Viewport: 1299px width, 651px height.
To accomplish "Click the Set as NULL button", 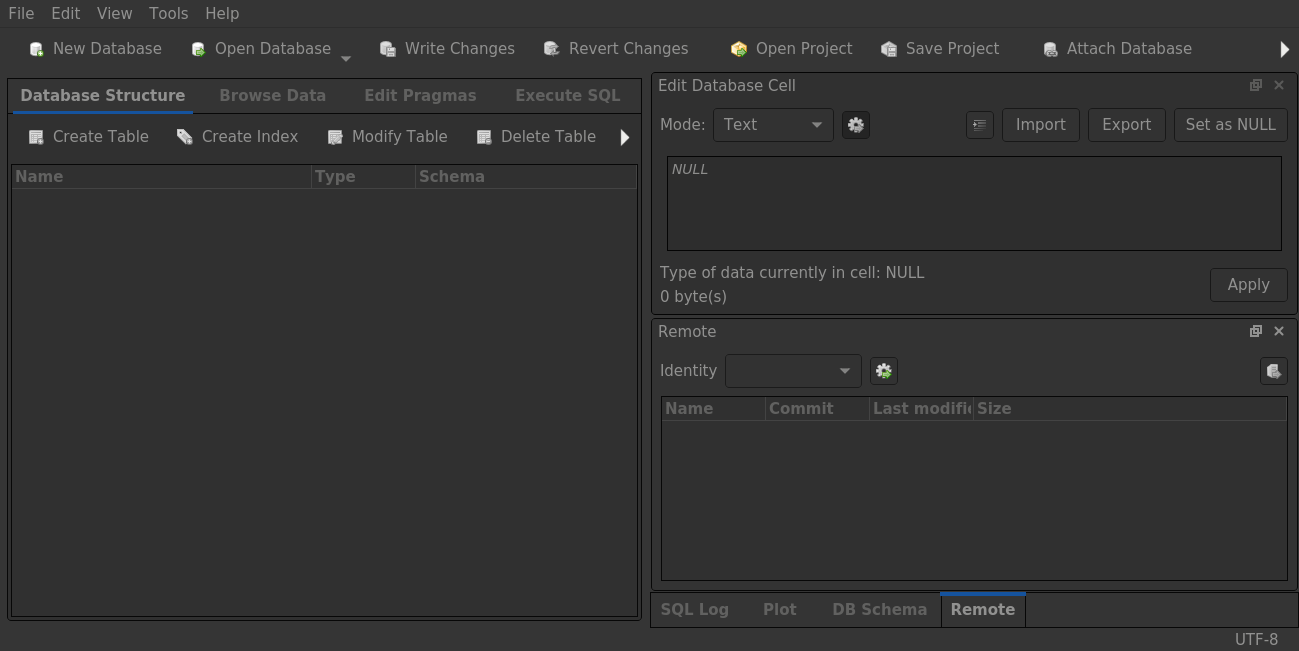I will 1231,125.
